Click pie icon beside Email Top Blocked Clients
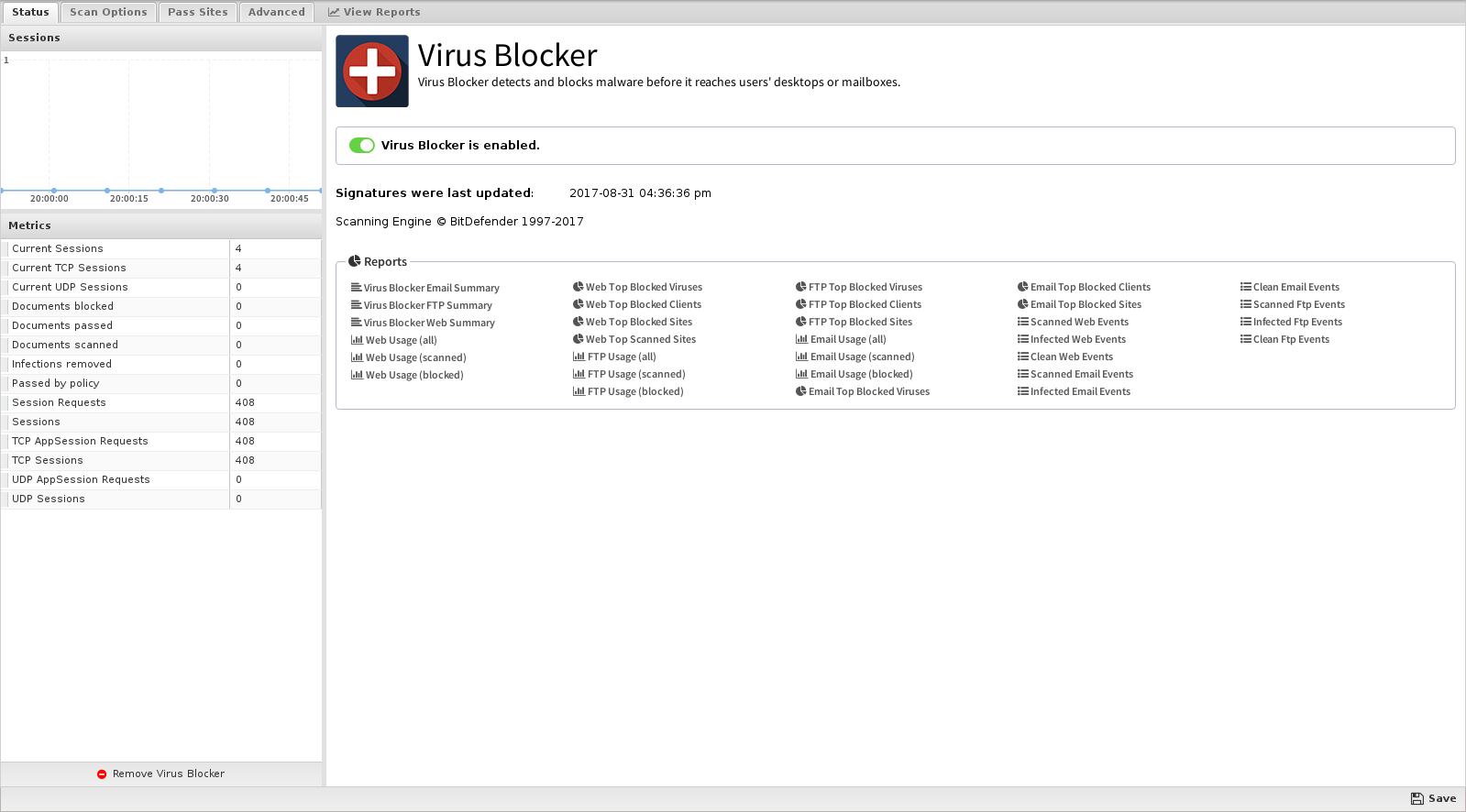Viewport: 1466px width, 812px height. pyautogui.click(x=1023, y=287)
